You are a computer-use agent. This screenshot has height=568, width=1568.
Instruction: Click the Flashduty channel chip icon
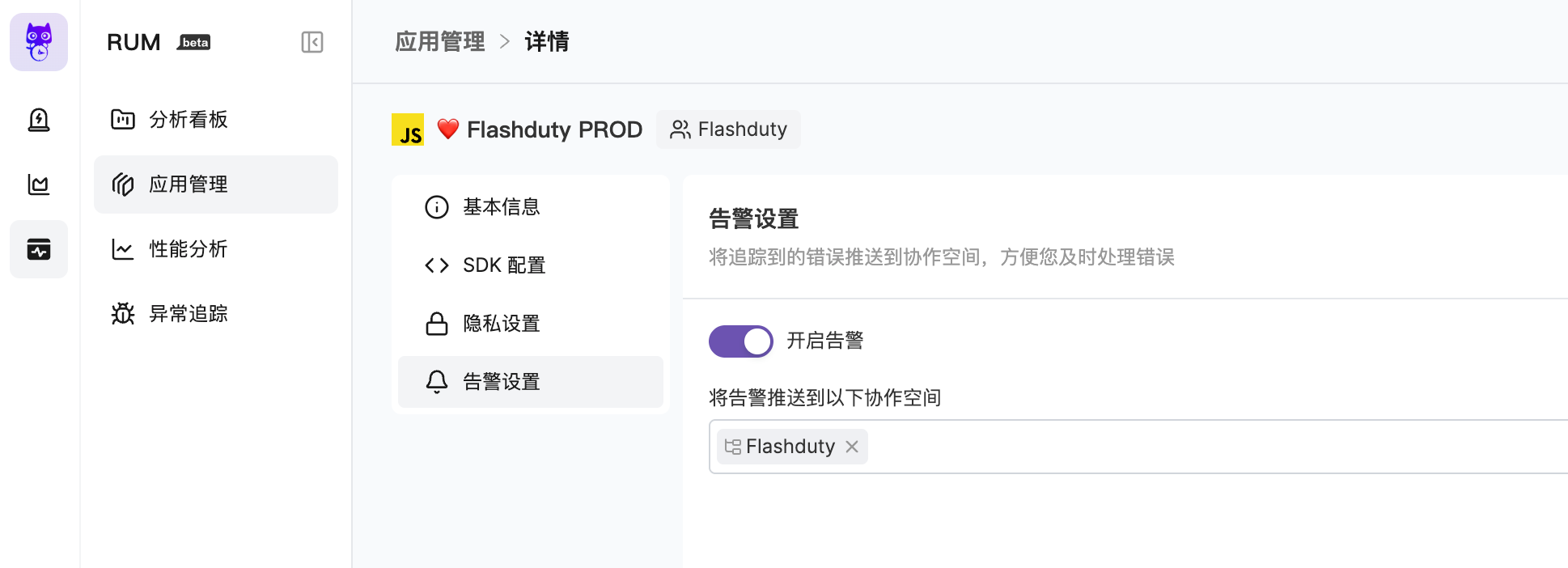pos(733,447)
